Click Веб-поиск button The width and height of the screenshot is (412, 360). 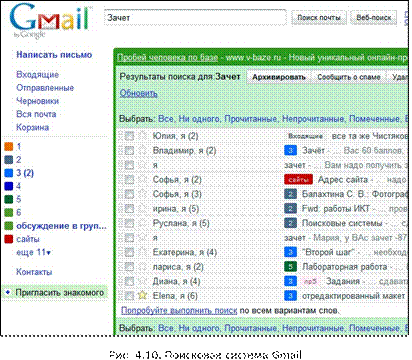pyautogui.click(x=374, y=18)
